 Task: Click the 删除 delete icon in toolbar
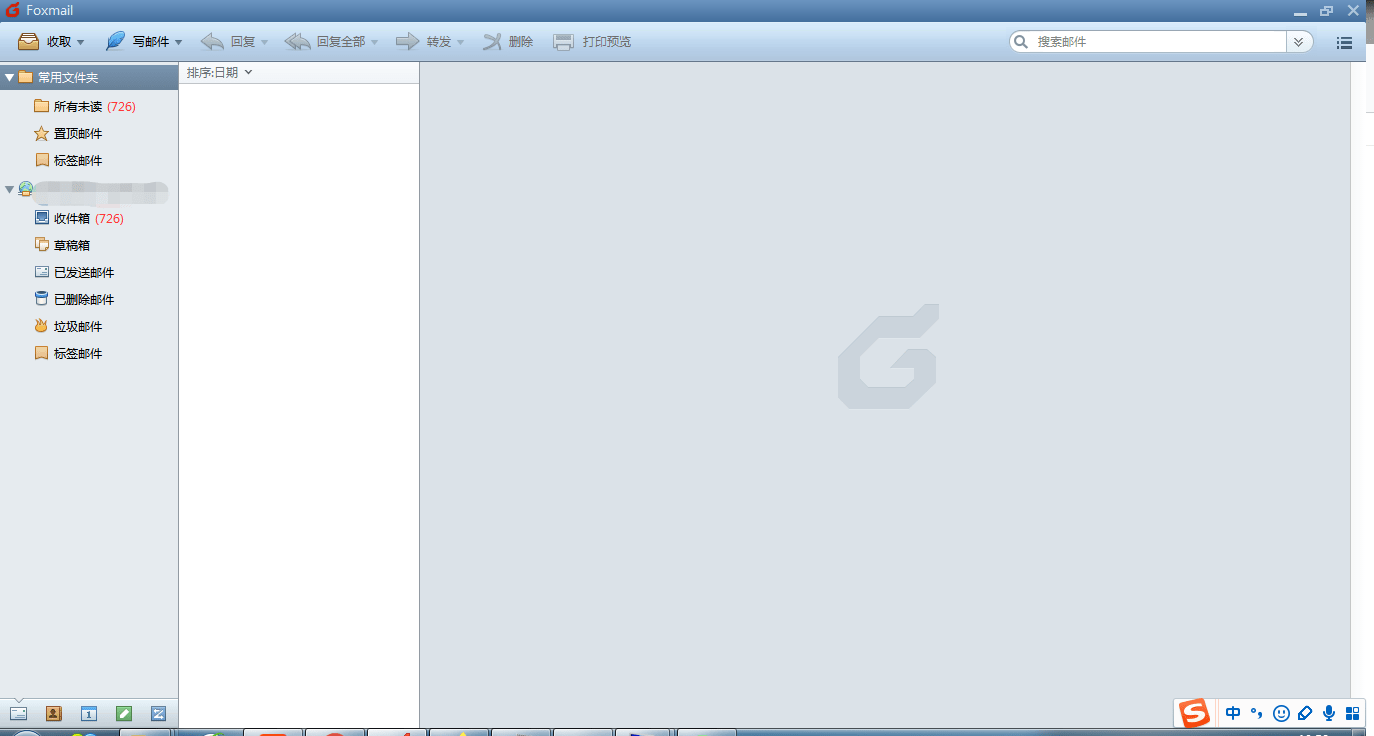(x=508, y=41)
